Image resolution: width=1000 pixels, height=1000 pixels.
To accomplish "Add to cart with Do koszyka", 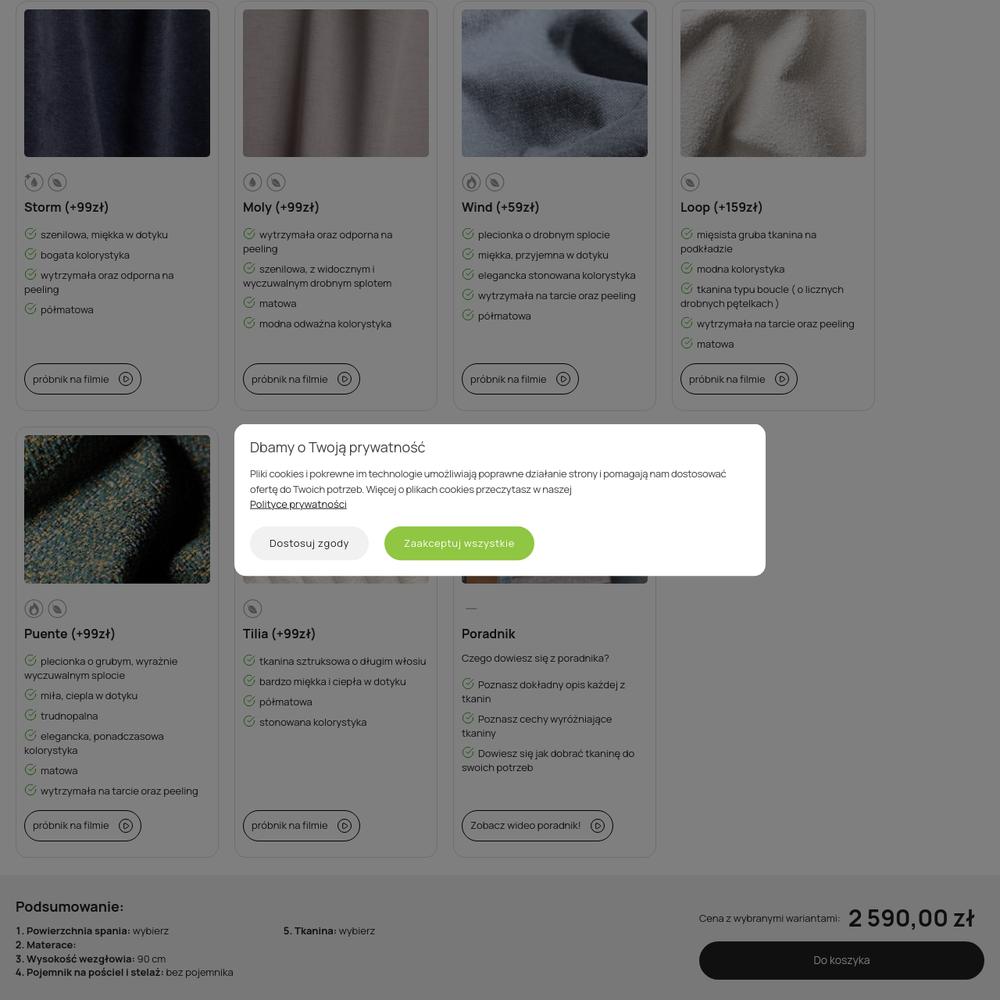I will point(842,960).
